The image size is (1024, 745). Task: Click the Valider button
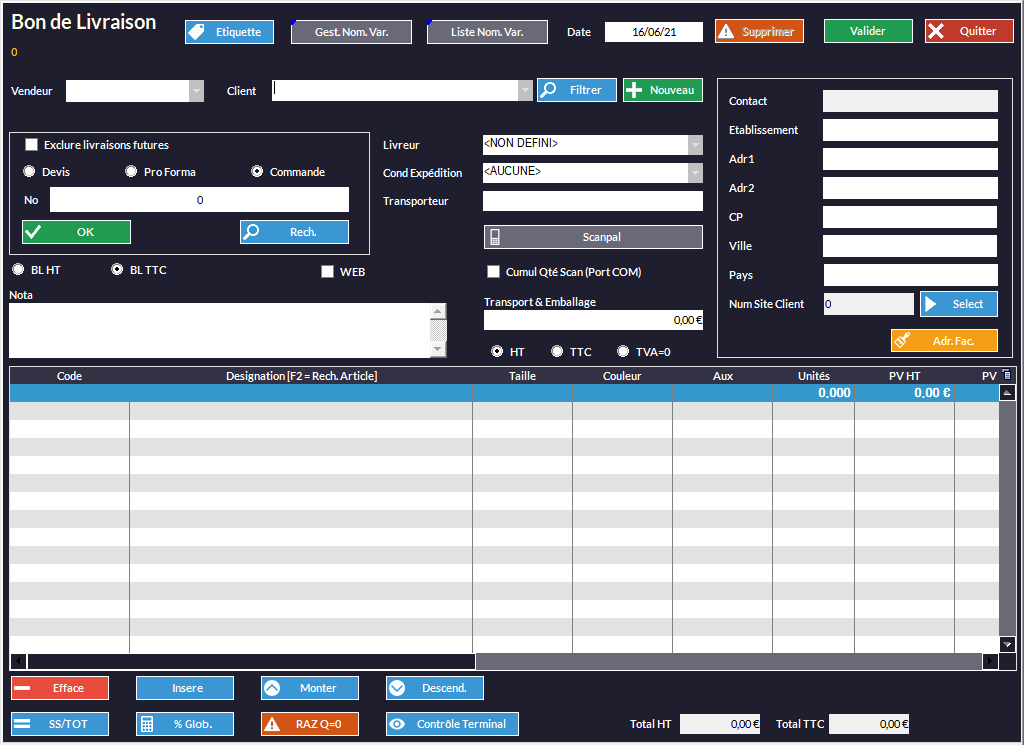(x=867, y=31)
